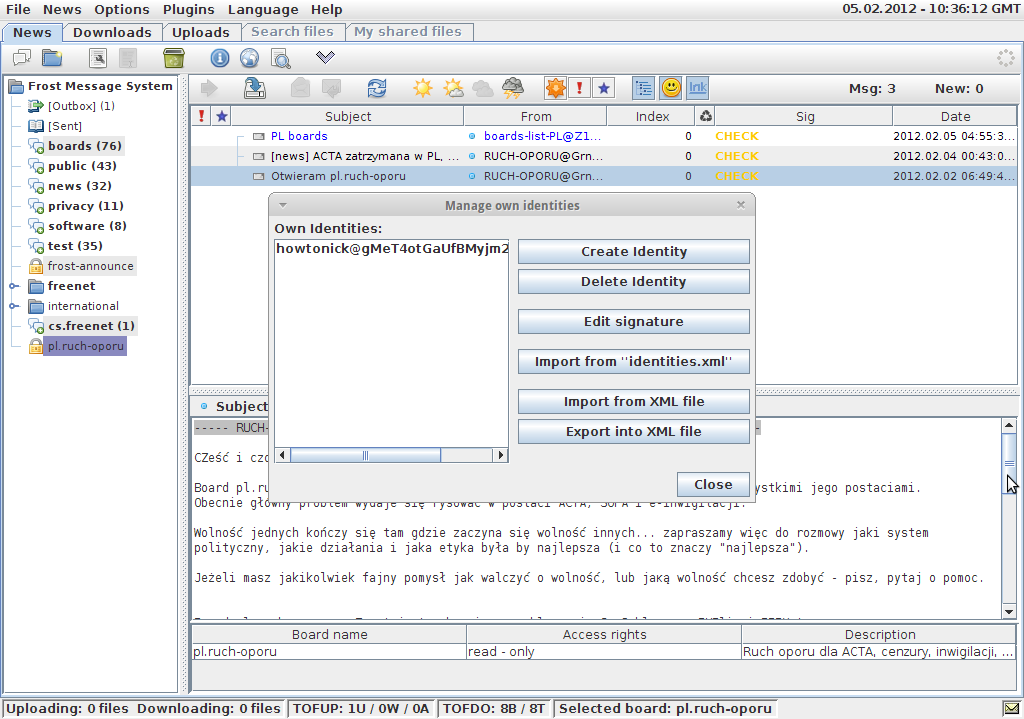
Task: Click the search messages magnifier icon
Action: pos(281,58)
